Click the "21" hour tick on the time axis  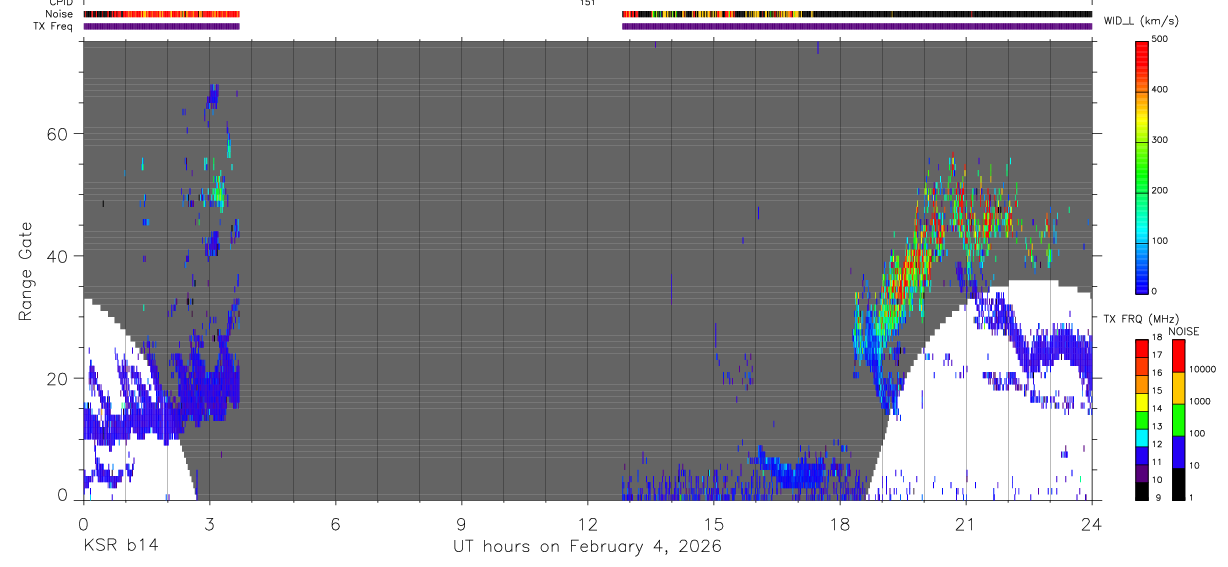pos(966,523)
